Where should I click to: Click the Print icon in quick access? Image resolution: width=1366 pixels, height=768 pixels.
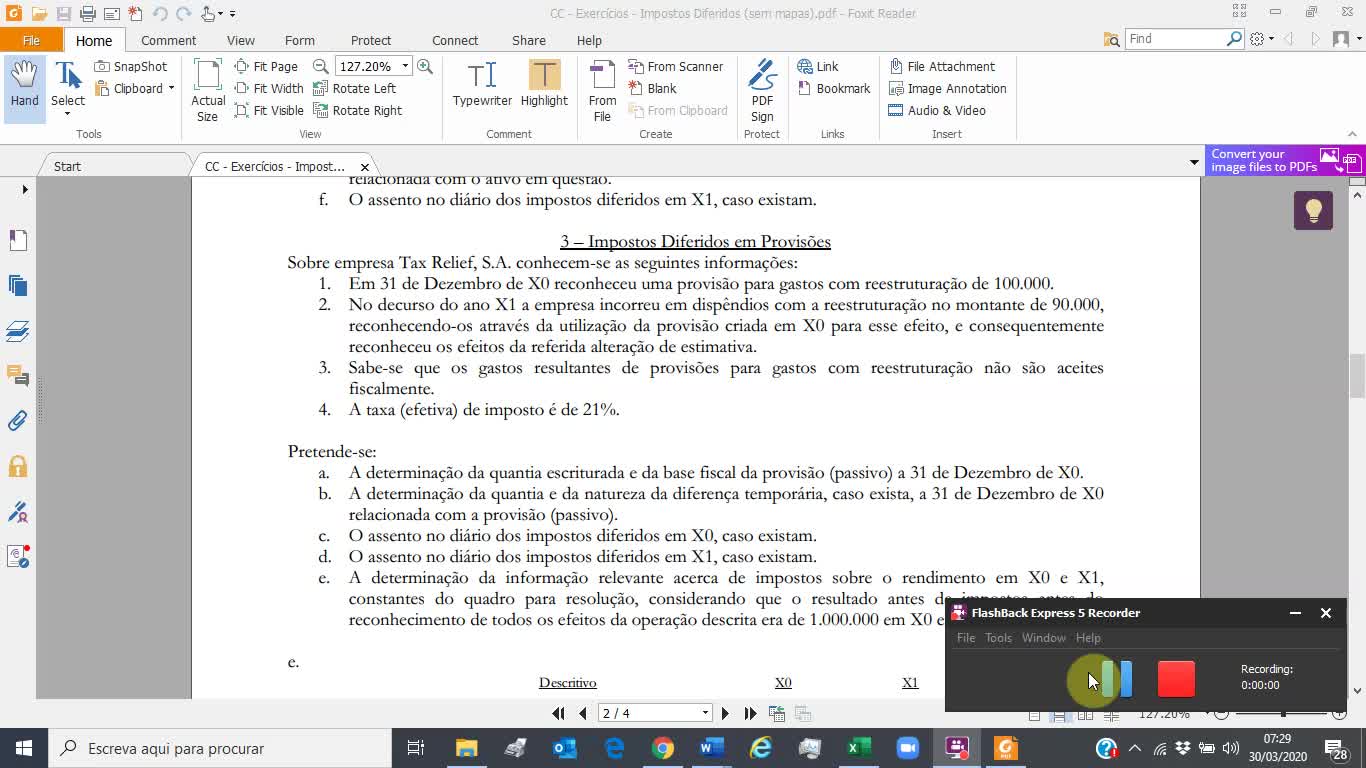coord(87,14)
